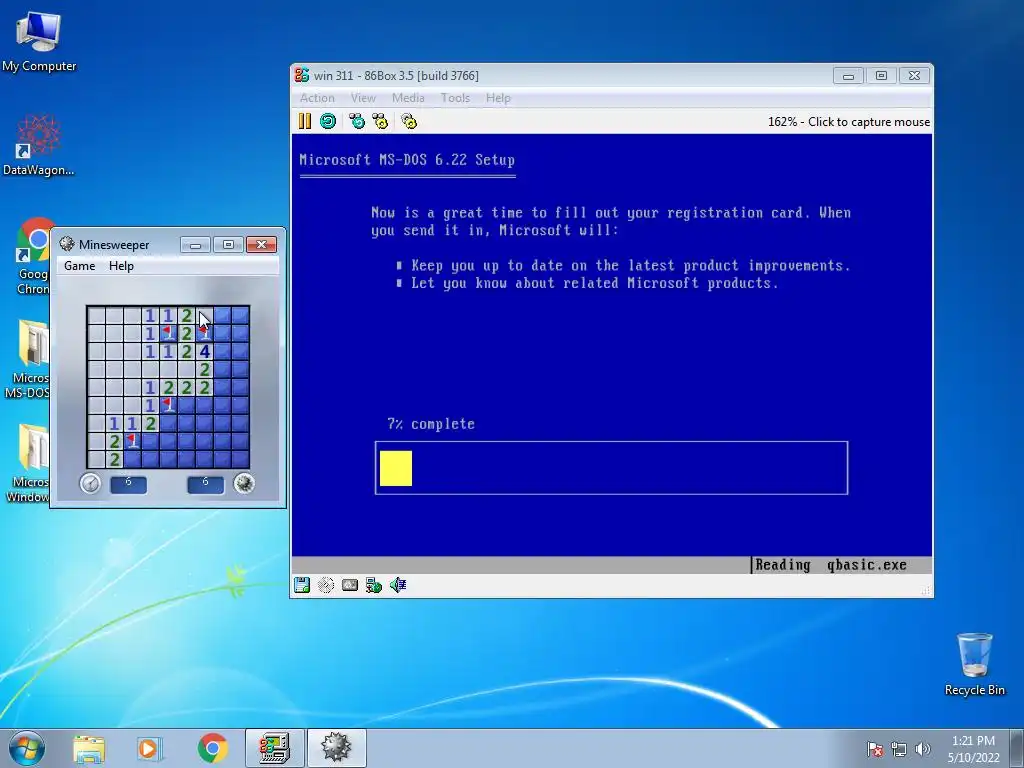
Task: Click the number 4 tile in Minesweeper
Action: tap(205, 351)
